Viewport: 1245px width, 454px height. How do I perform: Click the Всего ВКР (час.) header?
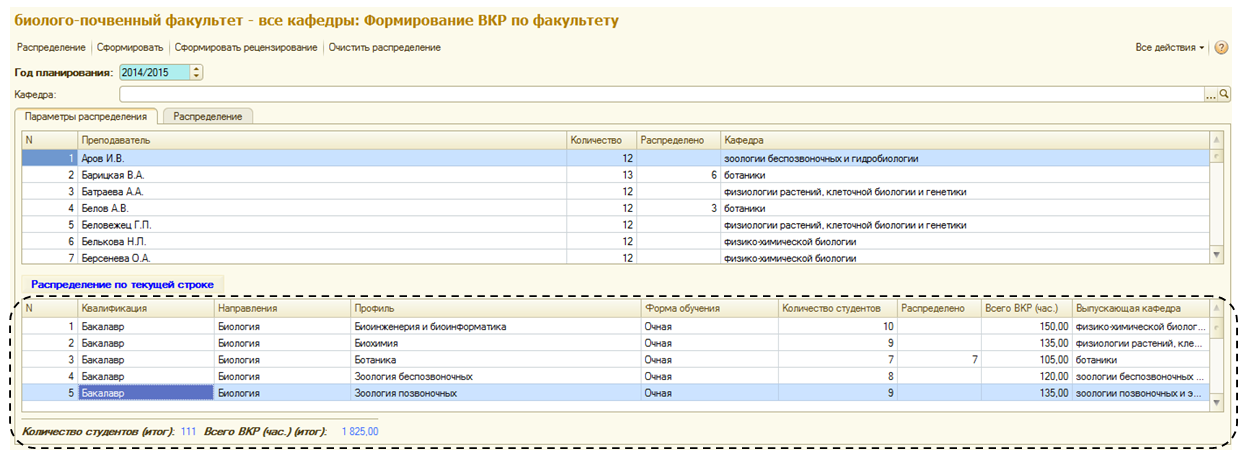(1026, 309)
